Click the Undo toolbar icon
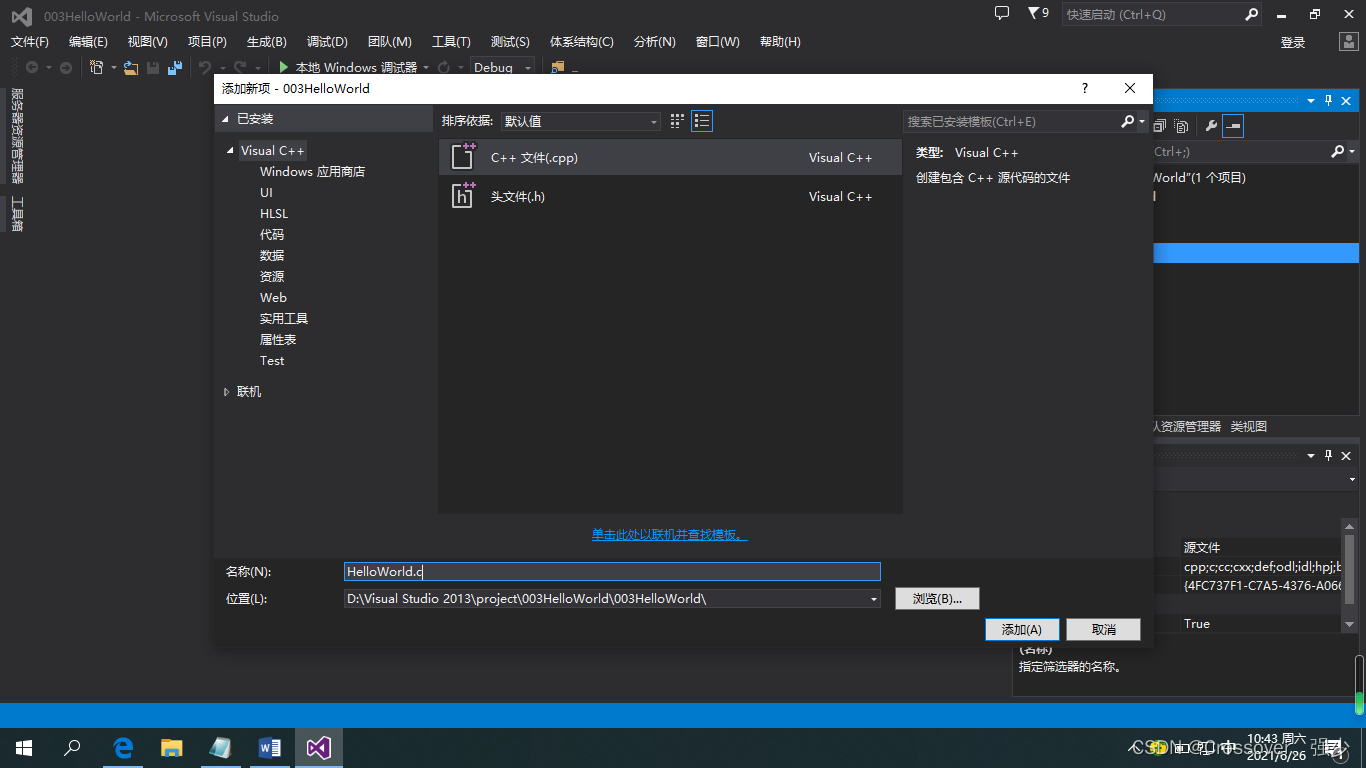The height and width of the screenshot is (768, 1366). (x=205, y=67)
